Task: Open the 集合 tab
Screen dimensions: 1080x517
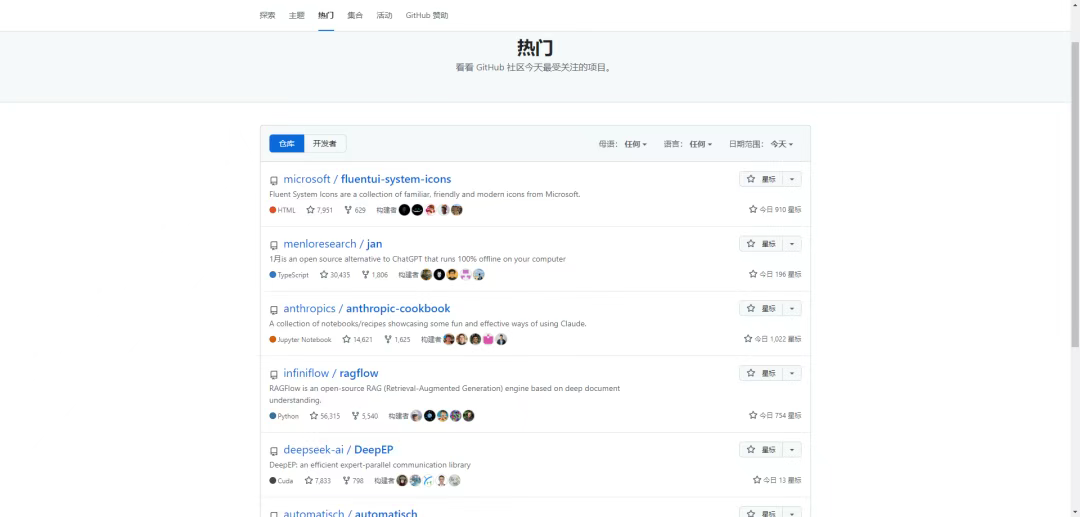Action: 355,15
